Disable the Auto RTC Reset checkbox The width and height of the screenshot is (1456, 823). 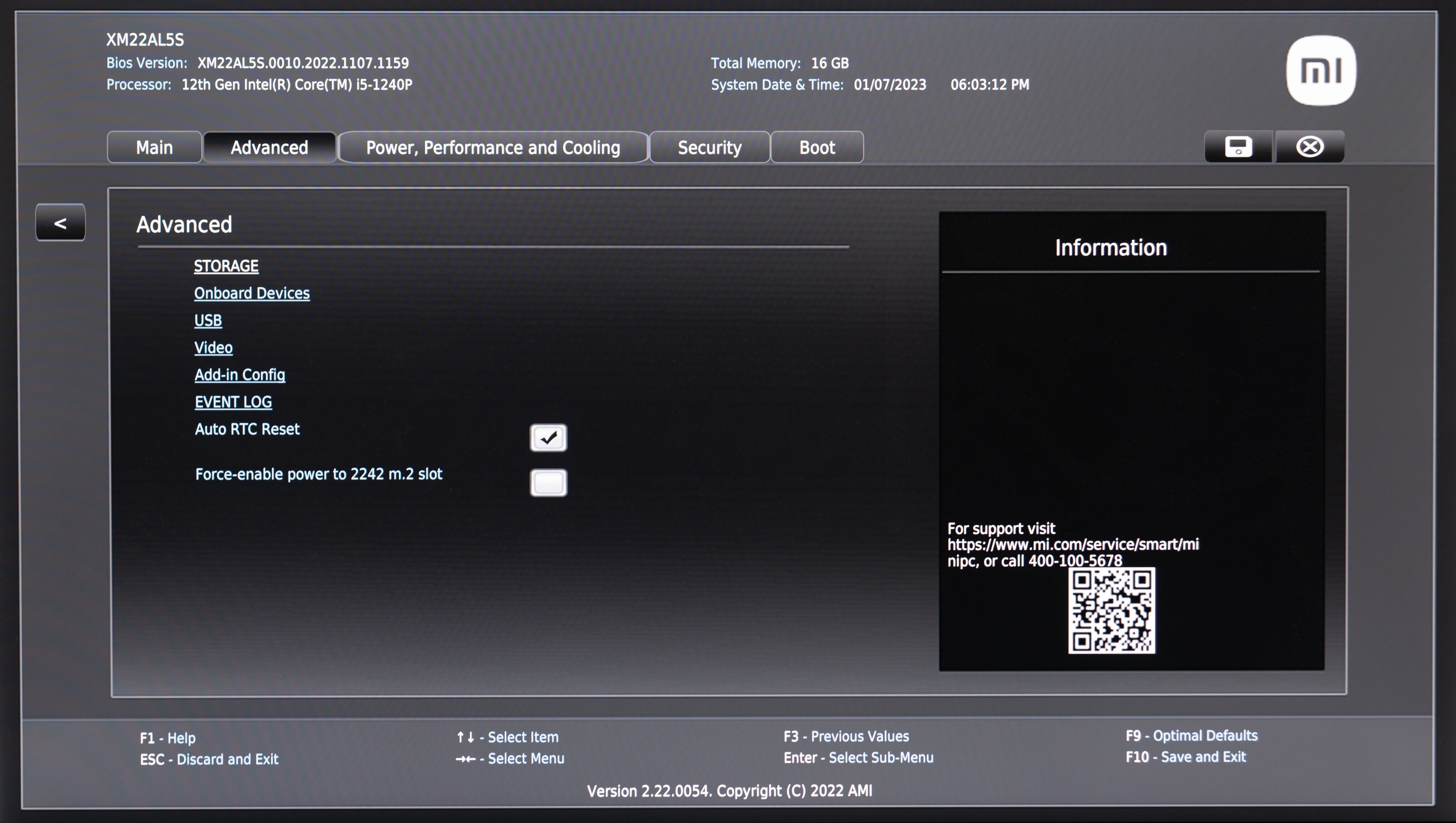coord(548,438)
